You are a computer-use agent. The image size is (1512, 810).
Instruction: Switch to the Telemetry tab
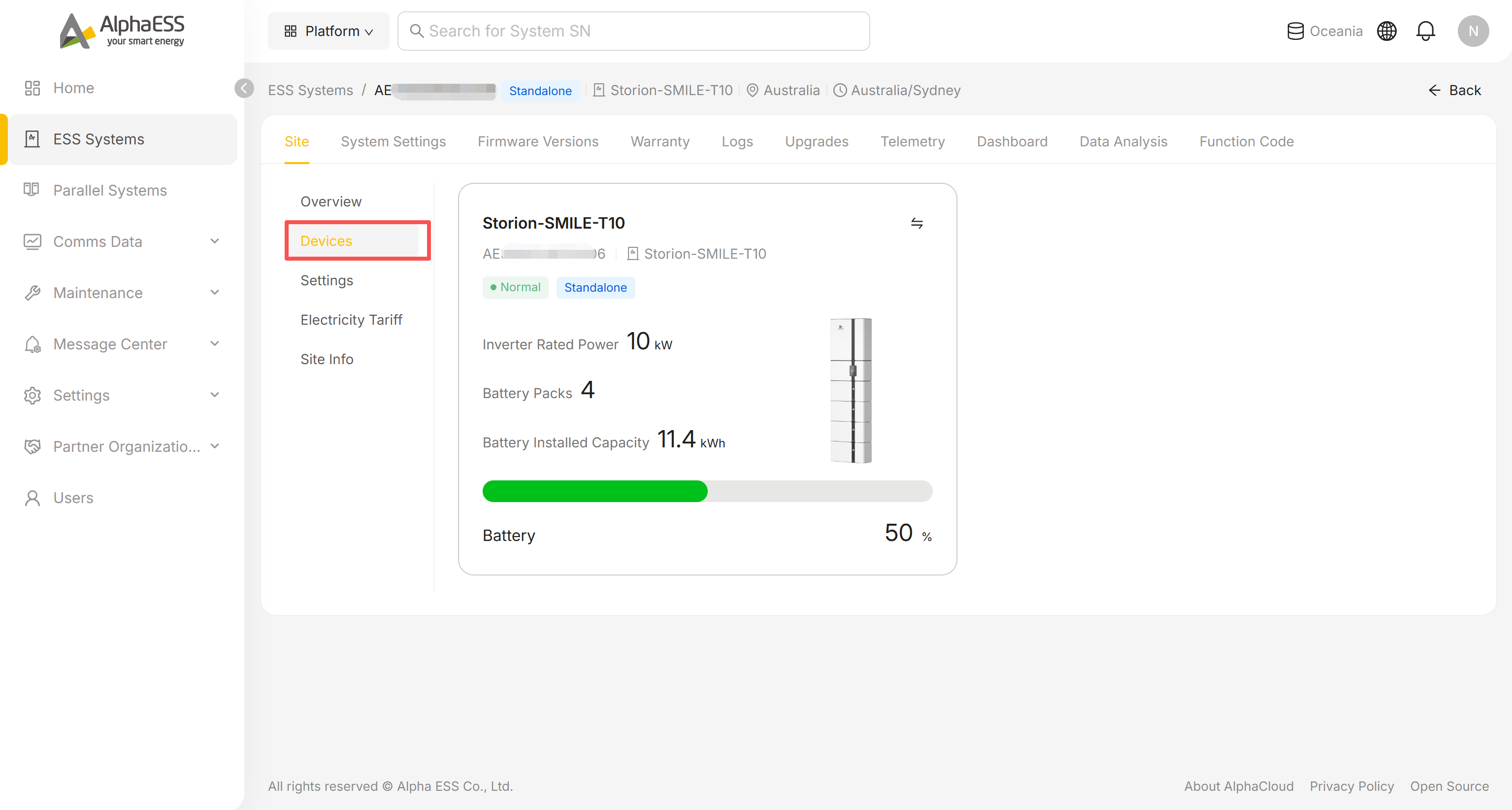(x=913, y=141)
